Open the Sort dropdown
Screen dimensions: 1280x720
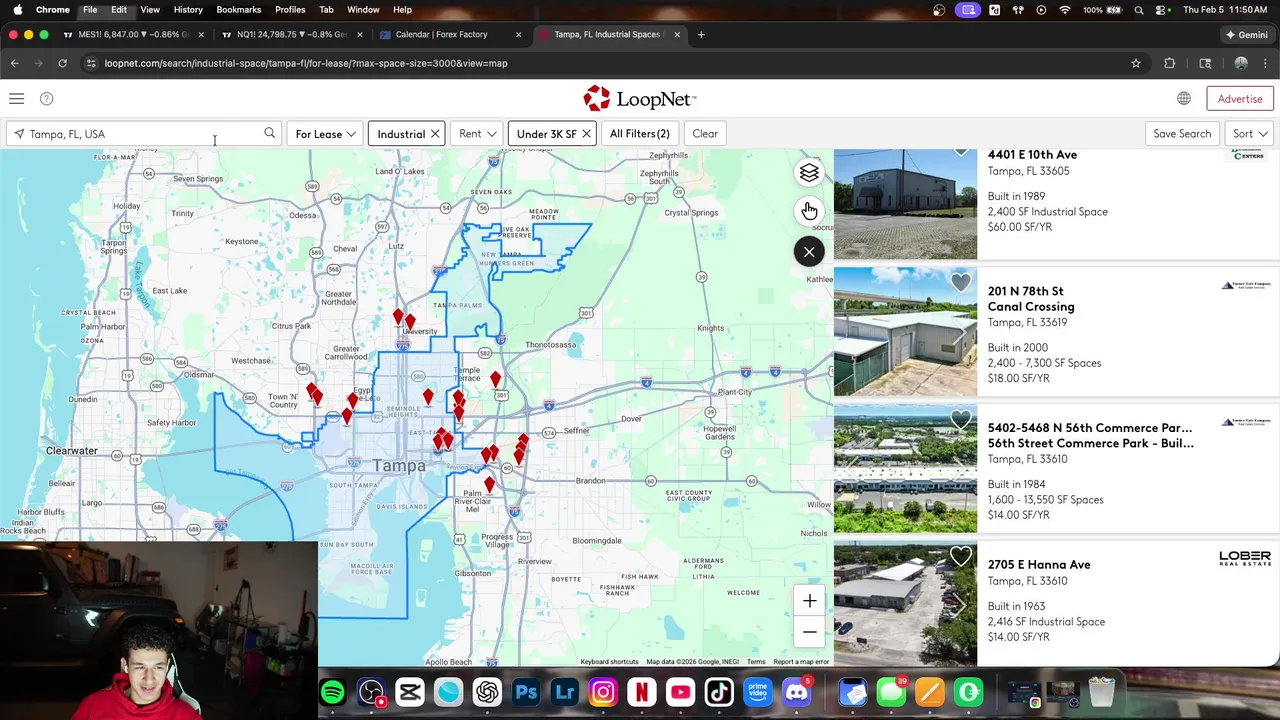pos(1250,134)
